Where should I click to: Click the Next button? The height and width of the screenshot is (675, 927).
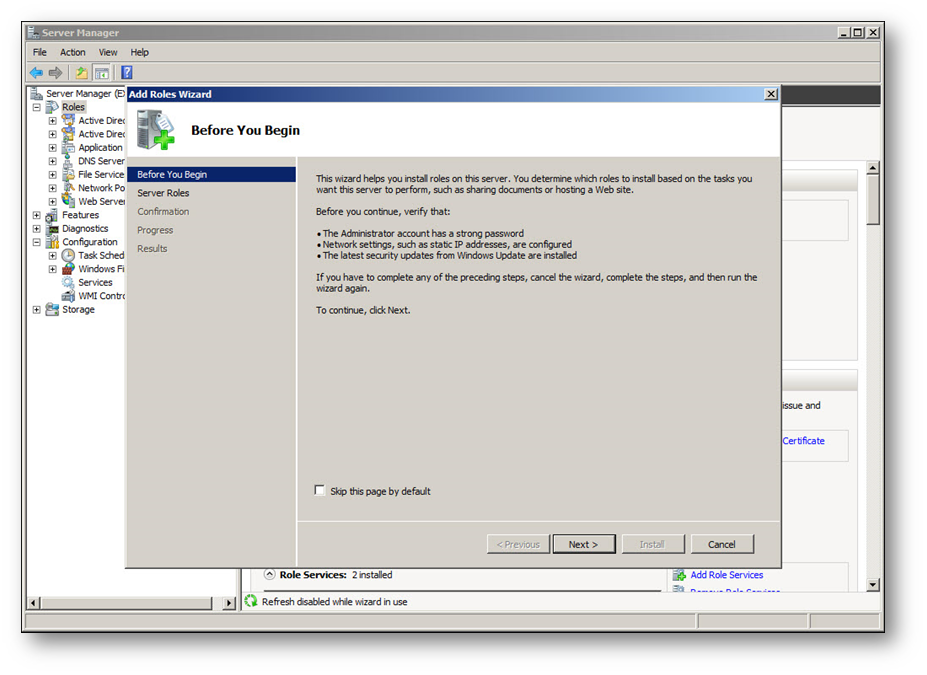[583, 544]
